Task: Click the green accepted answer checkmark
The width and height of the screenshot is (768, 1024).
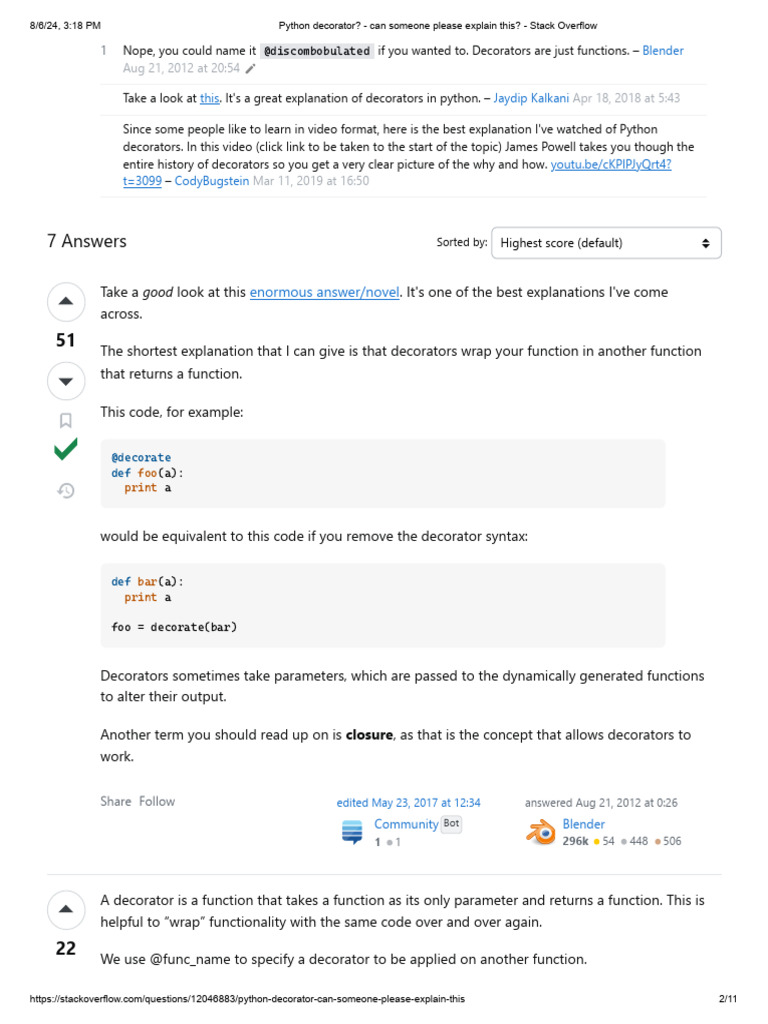Action: pyautogui.click(x=66, y=451)
